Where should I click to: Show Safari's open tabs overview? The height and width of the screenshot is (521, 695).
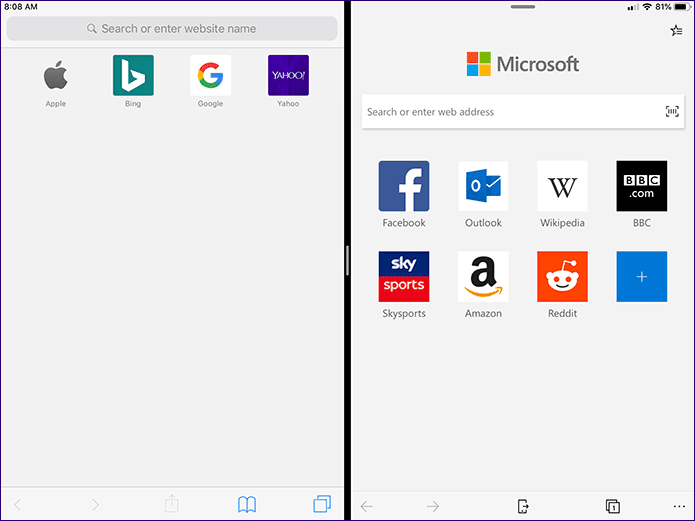(322, 504)
